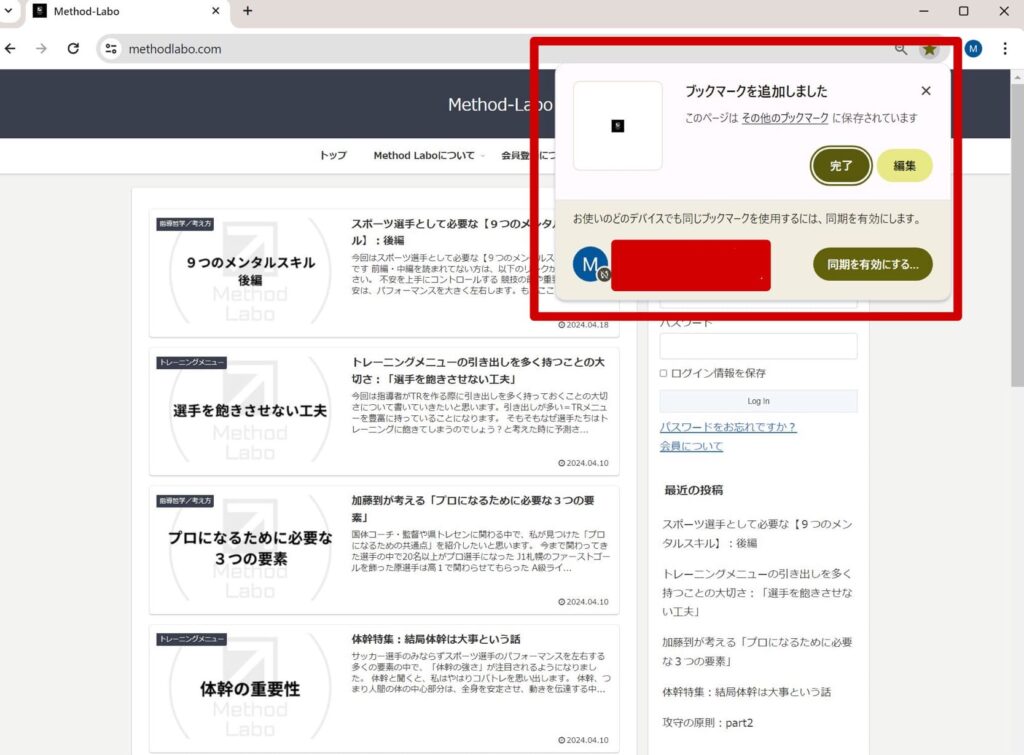1024x755 pixels.
Task: Maximize the browser window
Action: [x=963, y=11]
